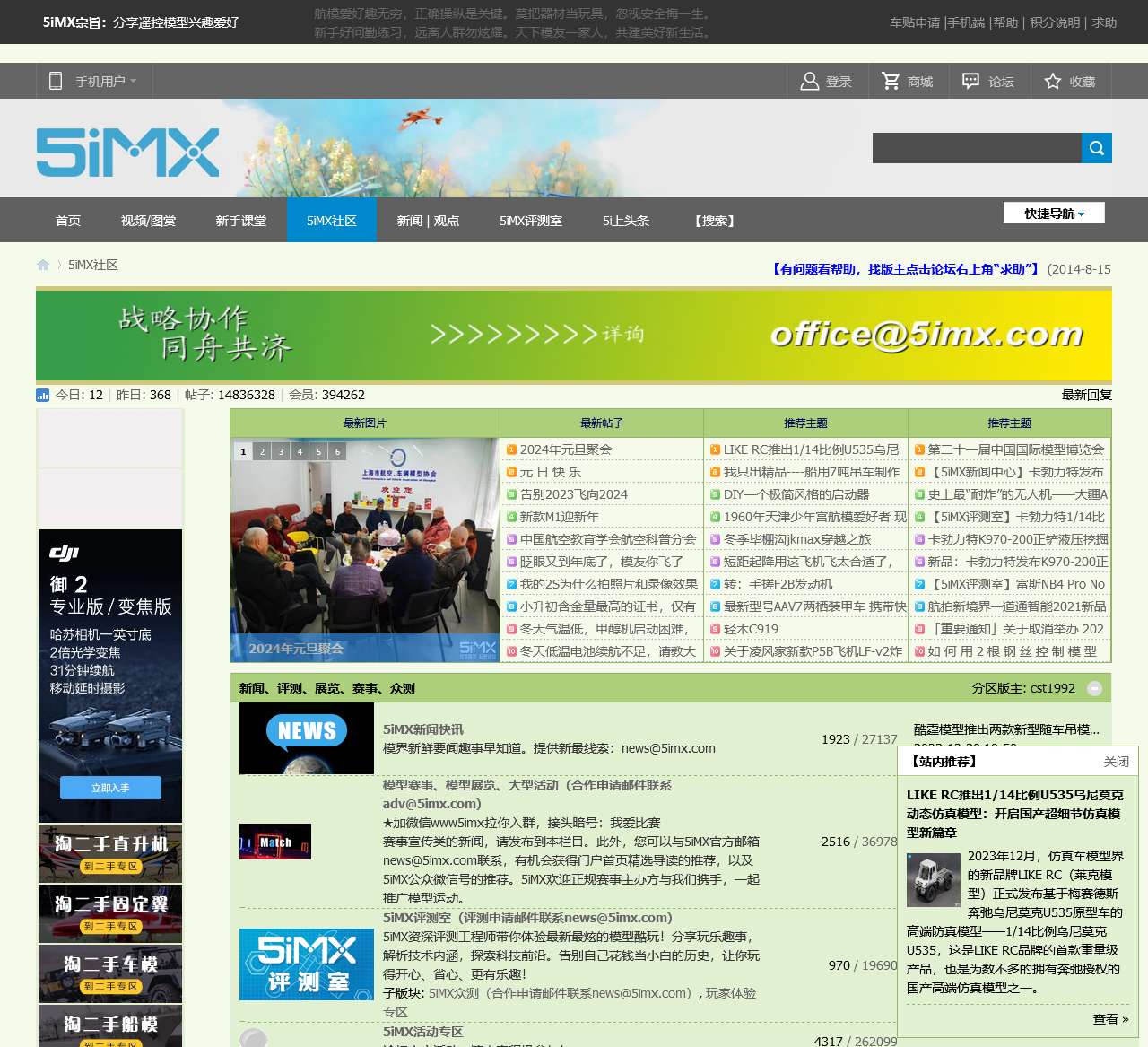Collapse the news section via round icon
The height and width of the screenshot is (1047, 1148).
coord(1094,688)
